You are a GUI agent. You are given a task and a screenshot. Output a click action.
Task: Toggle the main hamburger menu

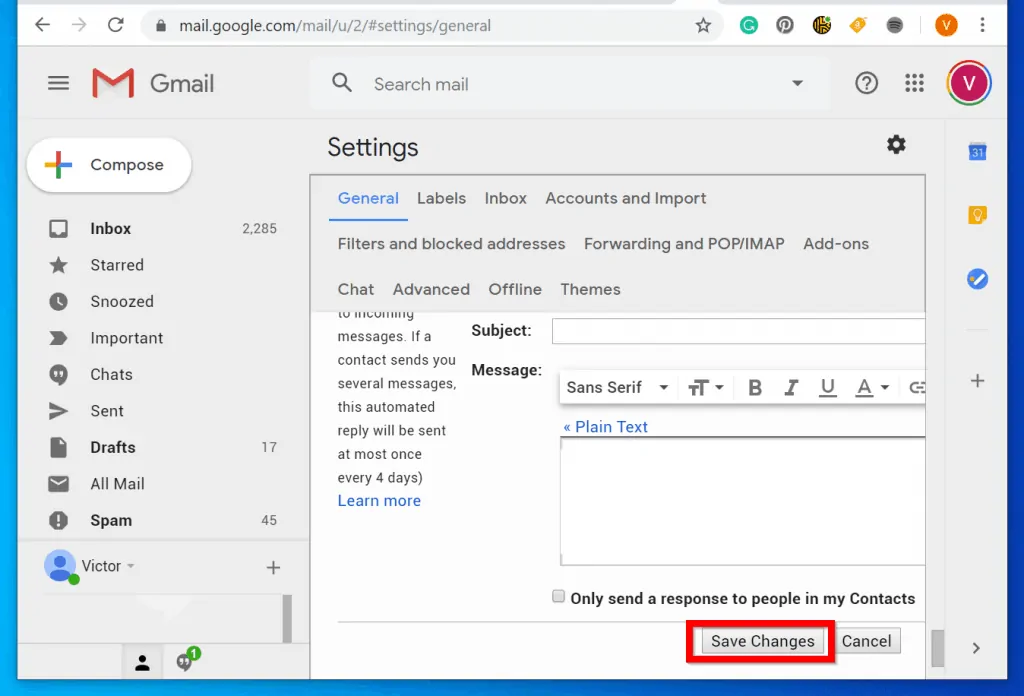[x=59, y=84]
